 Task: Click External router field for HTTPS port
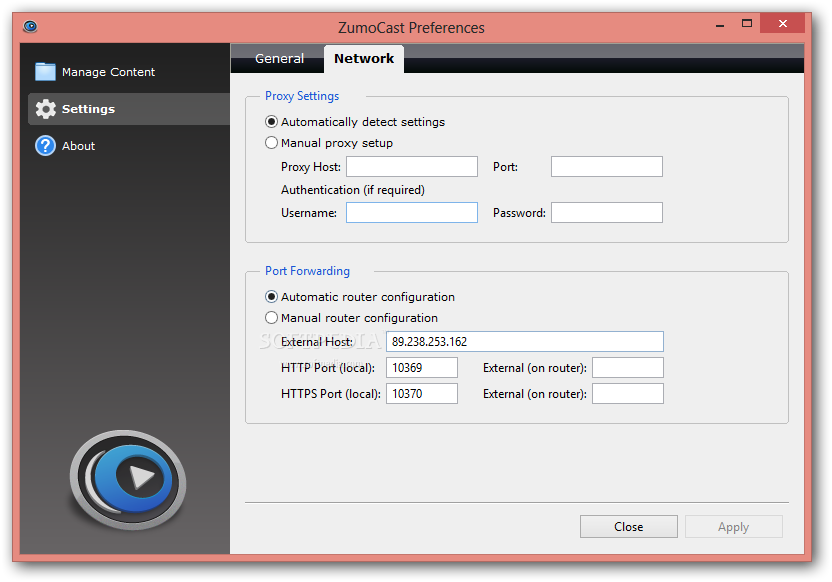click(628, 394)
